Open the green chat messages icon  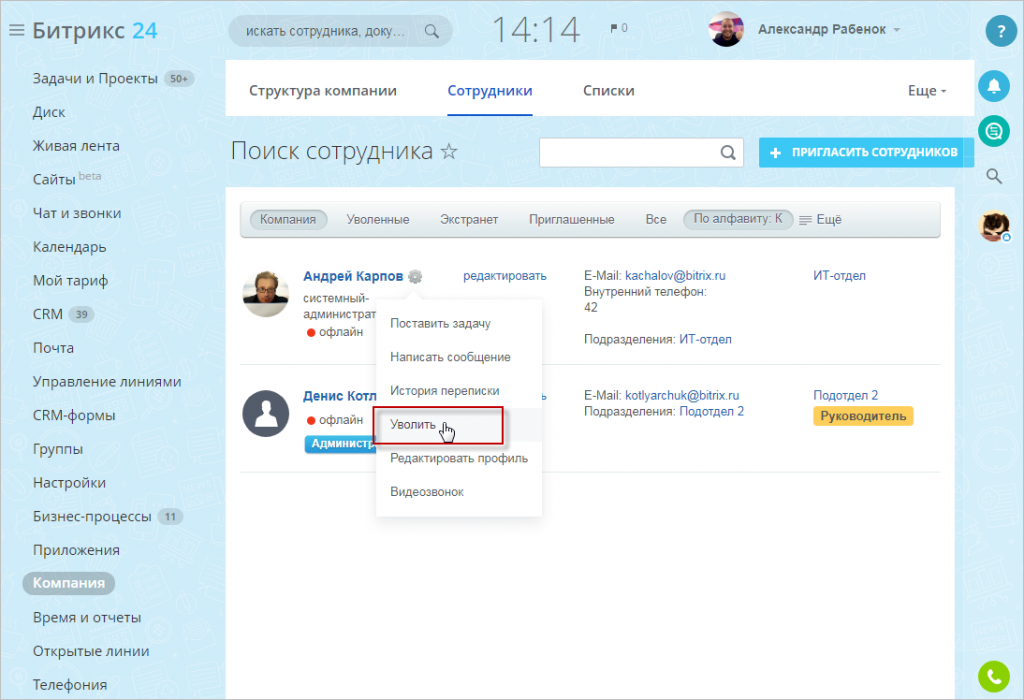pyautogui.click(x=994, y=131)
